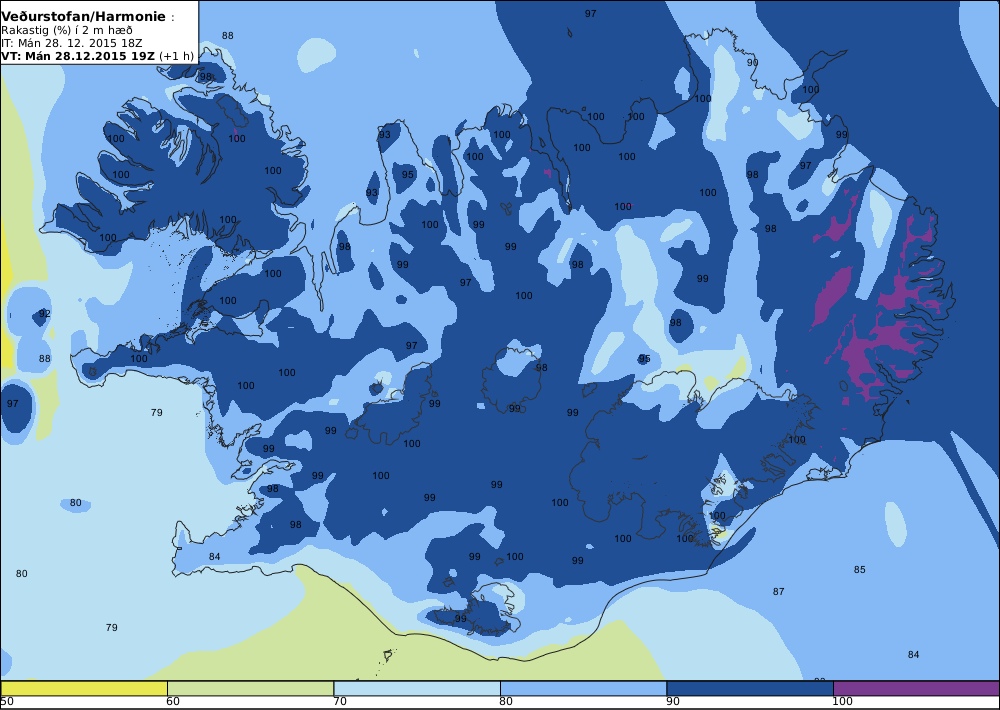1000x710 pixels.
Task: Click the '60' label under the color scale
Action: (x=173, y=702)
